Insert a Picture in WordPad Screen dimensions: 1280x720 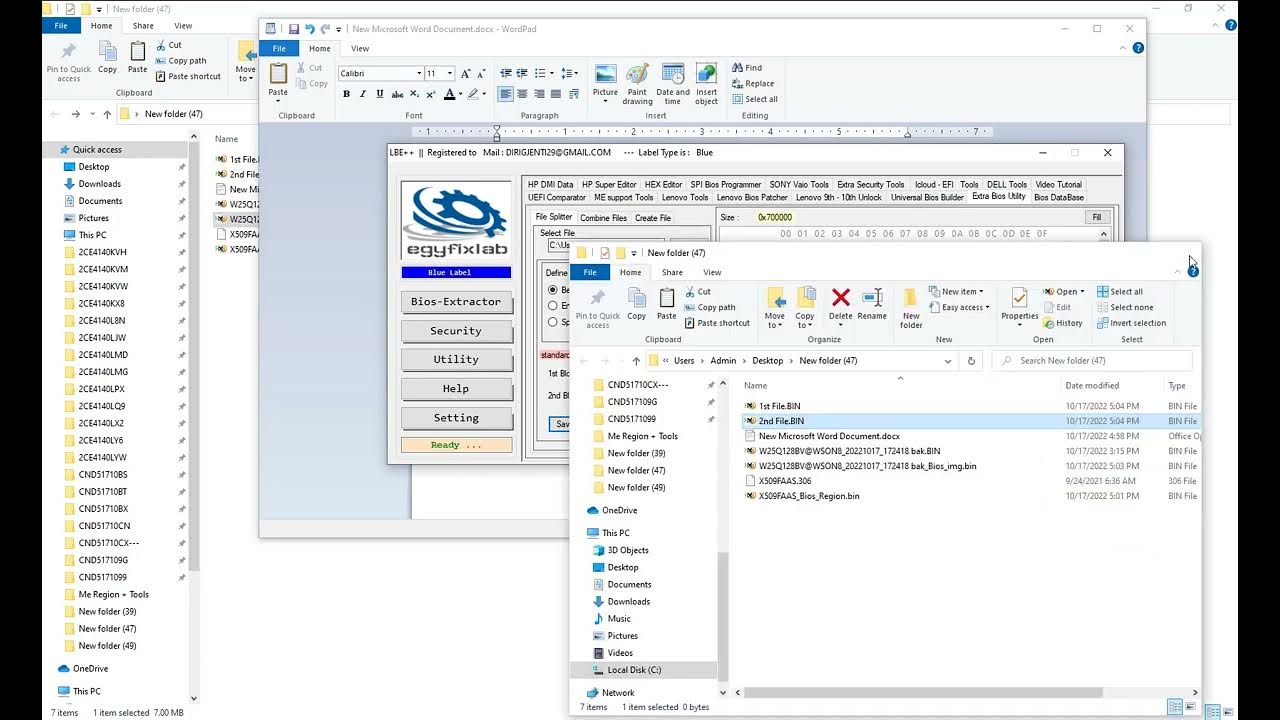point(605,84)
